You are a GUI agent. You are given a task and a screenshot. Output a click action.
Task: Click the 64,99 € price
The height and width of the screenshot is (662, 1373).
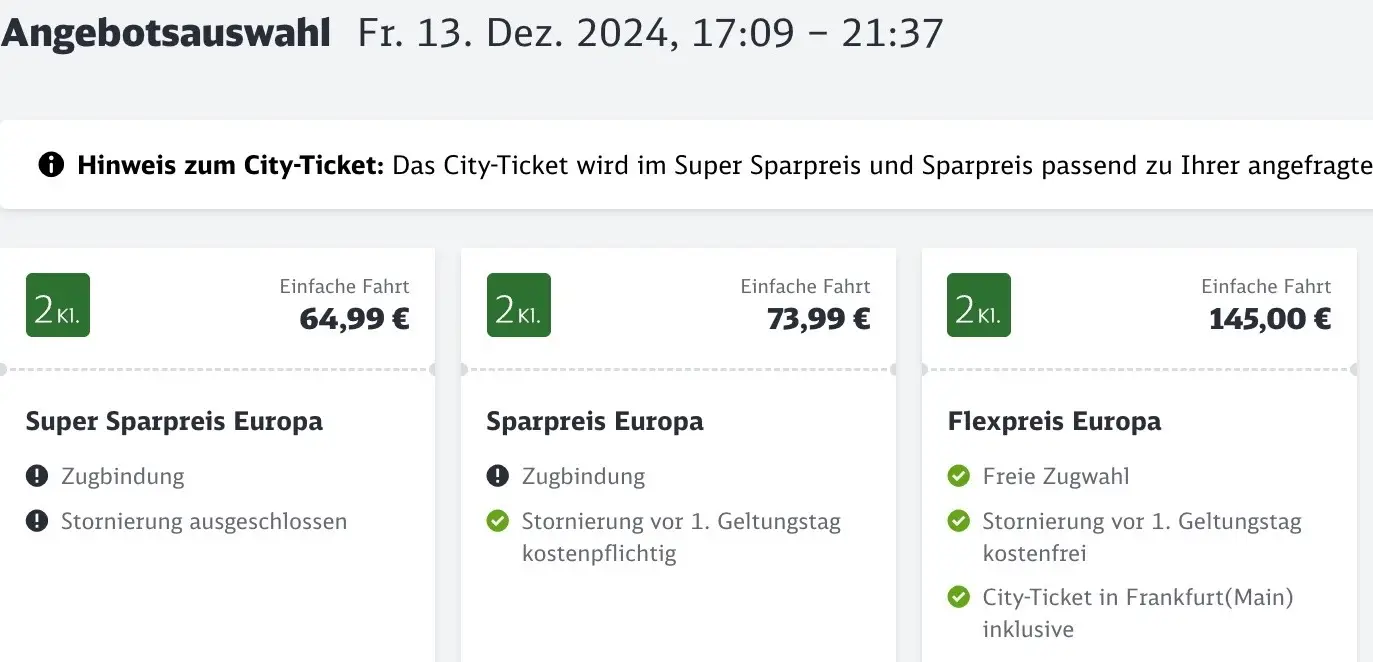tap(354, 319)
